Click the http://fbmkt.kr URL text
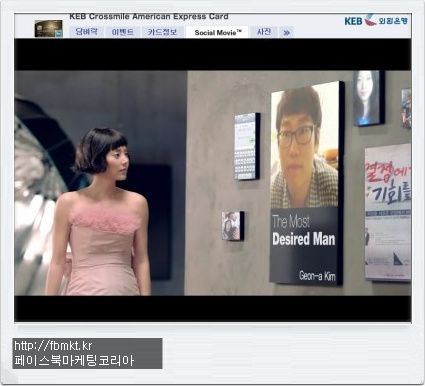This screenshot has width=425, height=386. tap(53, 346)
